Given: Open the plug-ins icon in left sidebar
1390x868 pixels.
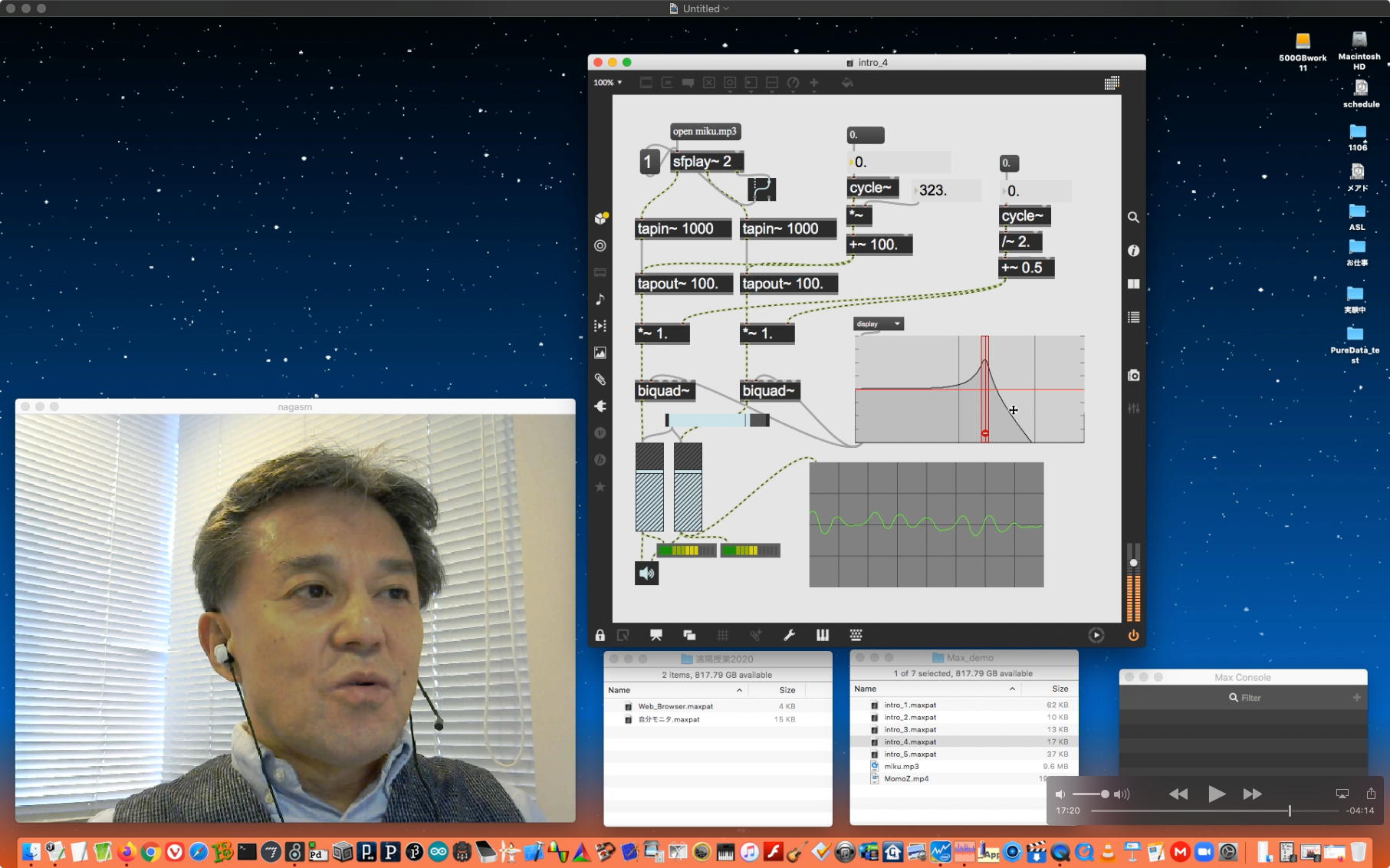Looking at the screenshot, I should [x=600, y=406].
